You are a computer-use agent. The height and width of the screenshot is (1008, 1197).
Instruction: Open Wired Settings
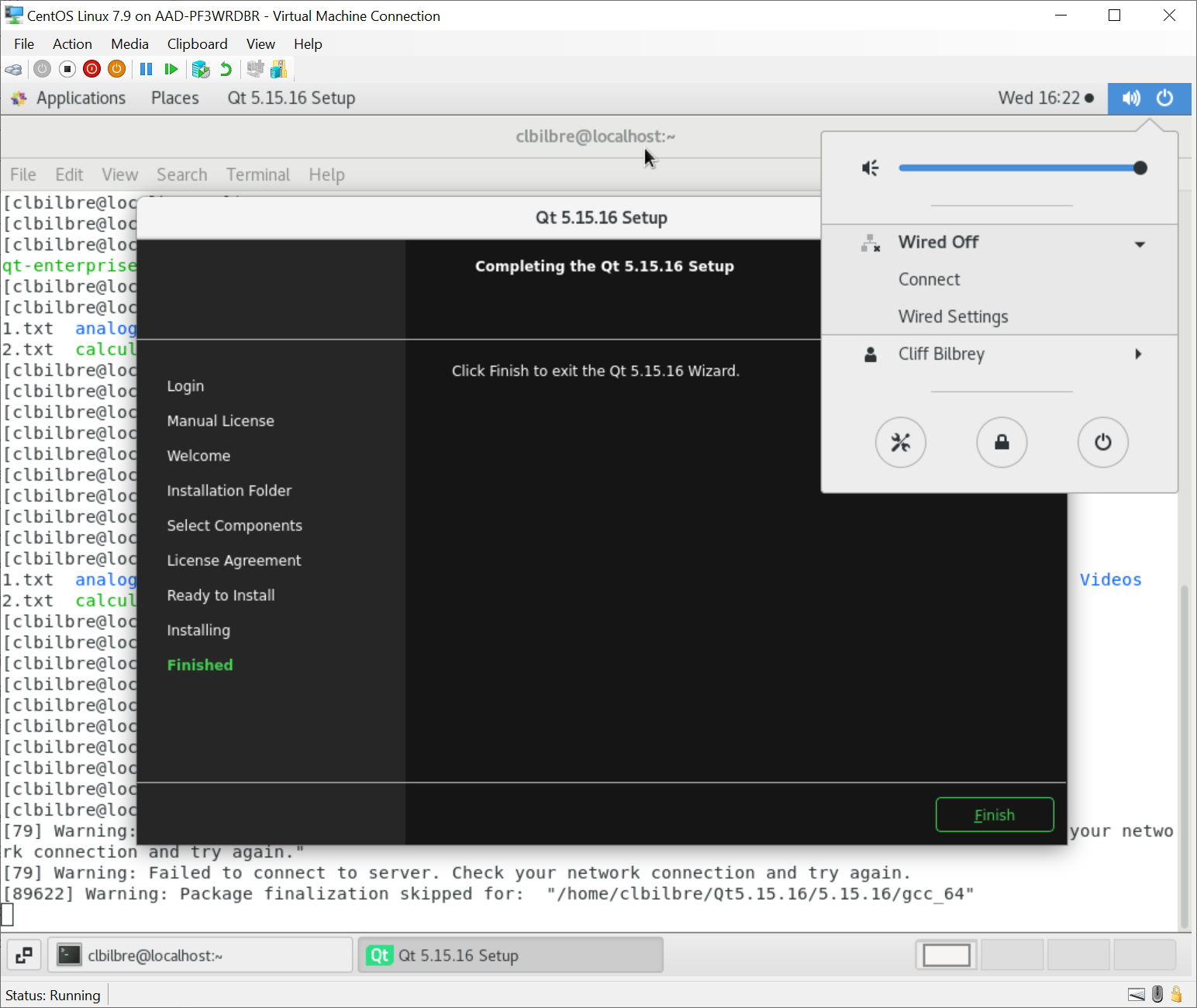[953, 316]
